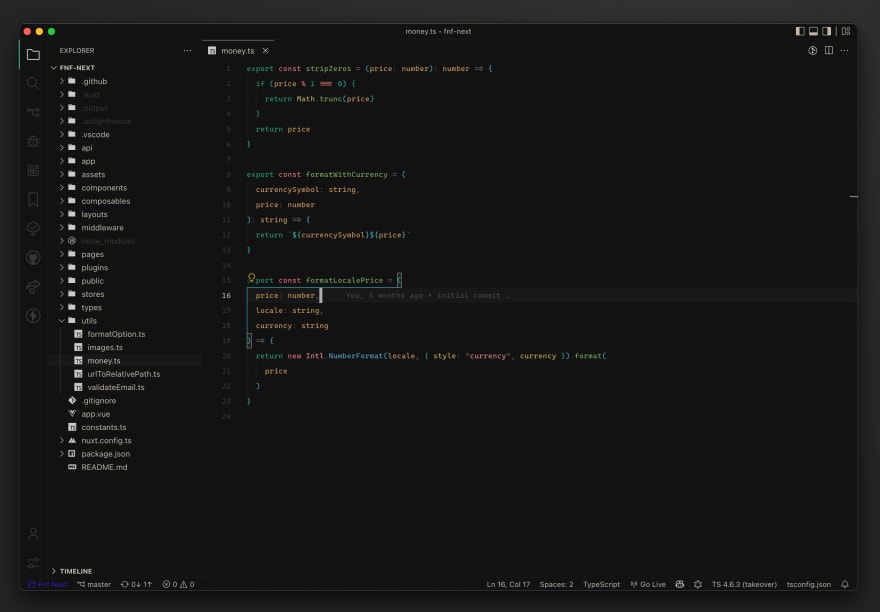The width and height of the screenshot is (880, 612).
Task: Open editor more actions ellipsis
Action: point(844,51)
